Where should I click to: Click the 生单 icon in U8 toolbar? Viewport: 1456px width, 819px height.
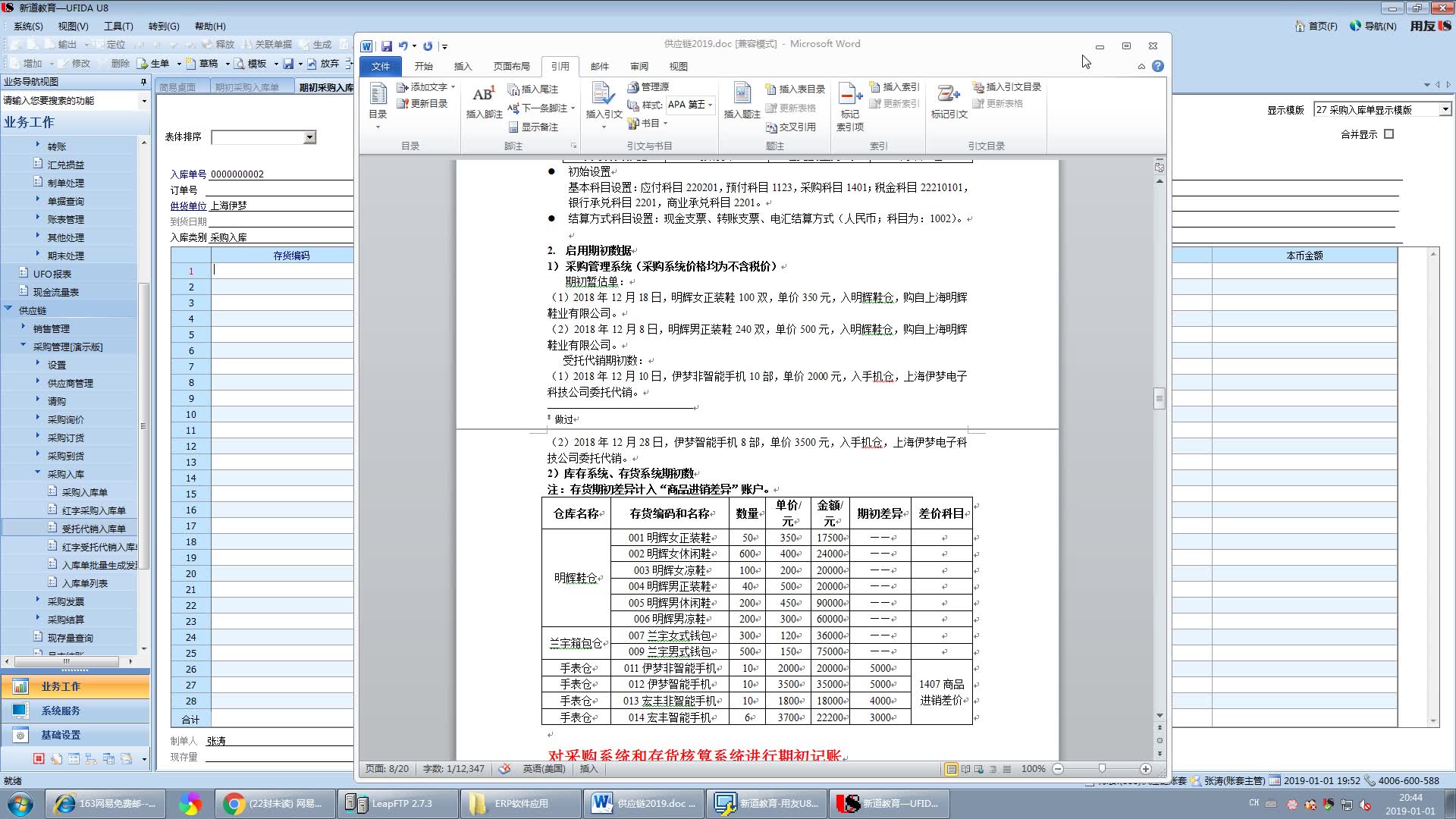(x=157, y=64)
